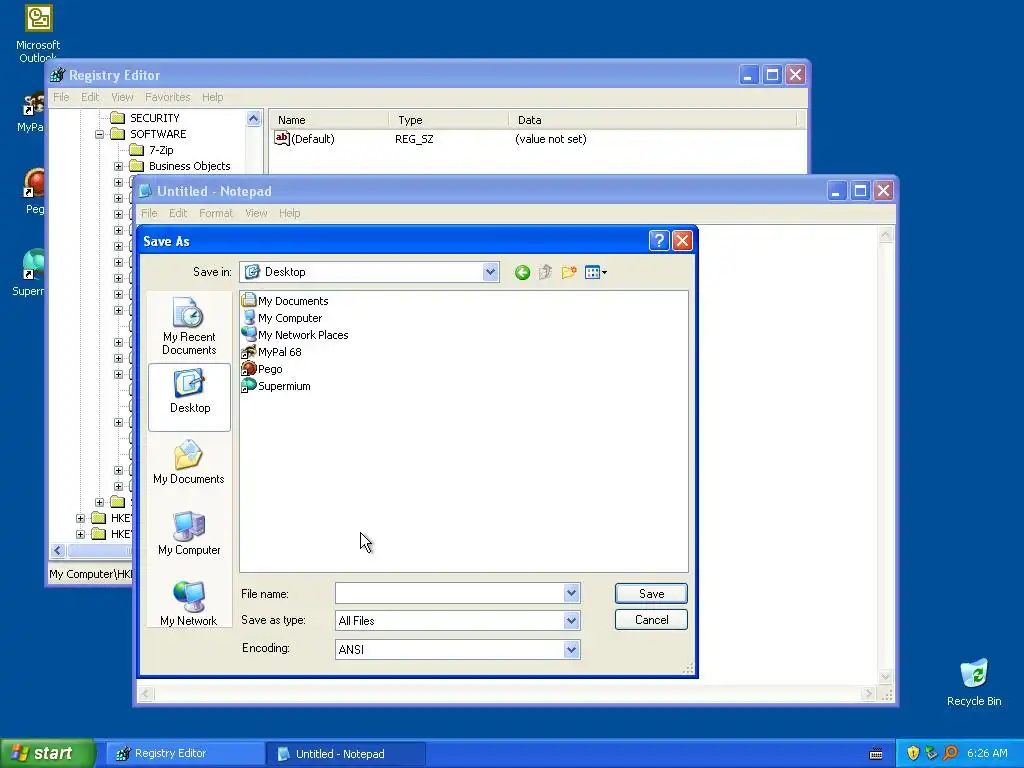
Task: Select My Computer in the places bar
Action: [x=189, y=534]
